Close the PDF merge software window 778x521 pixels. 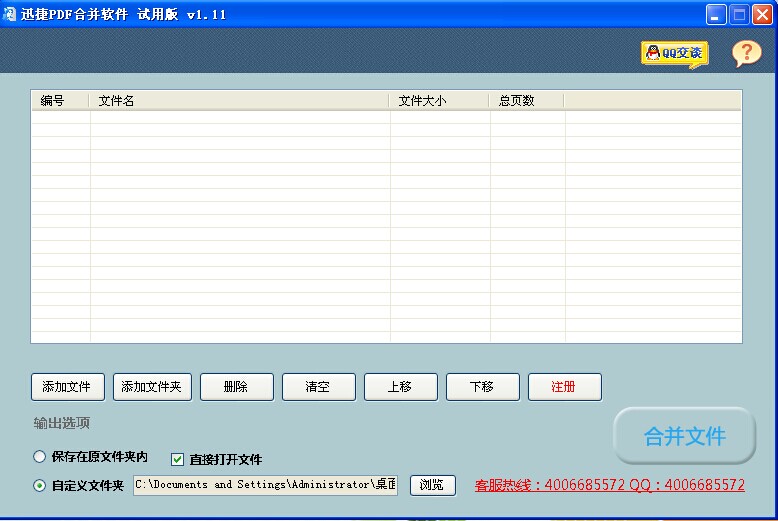762,14
